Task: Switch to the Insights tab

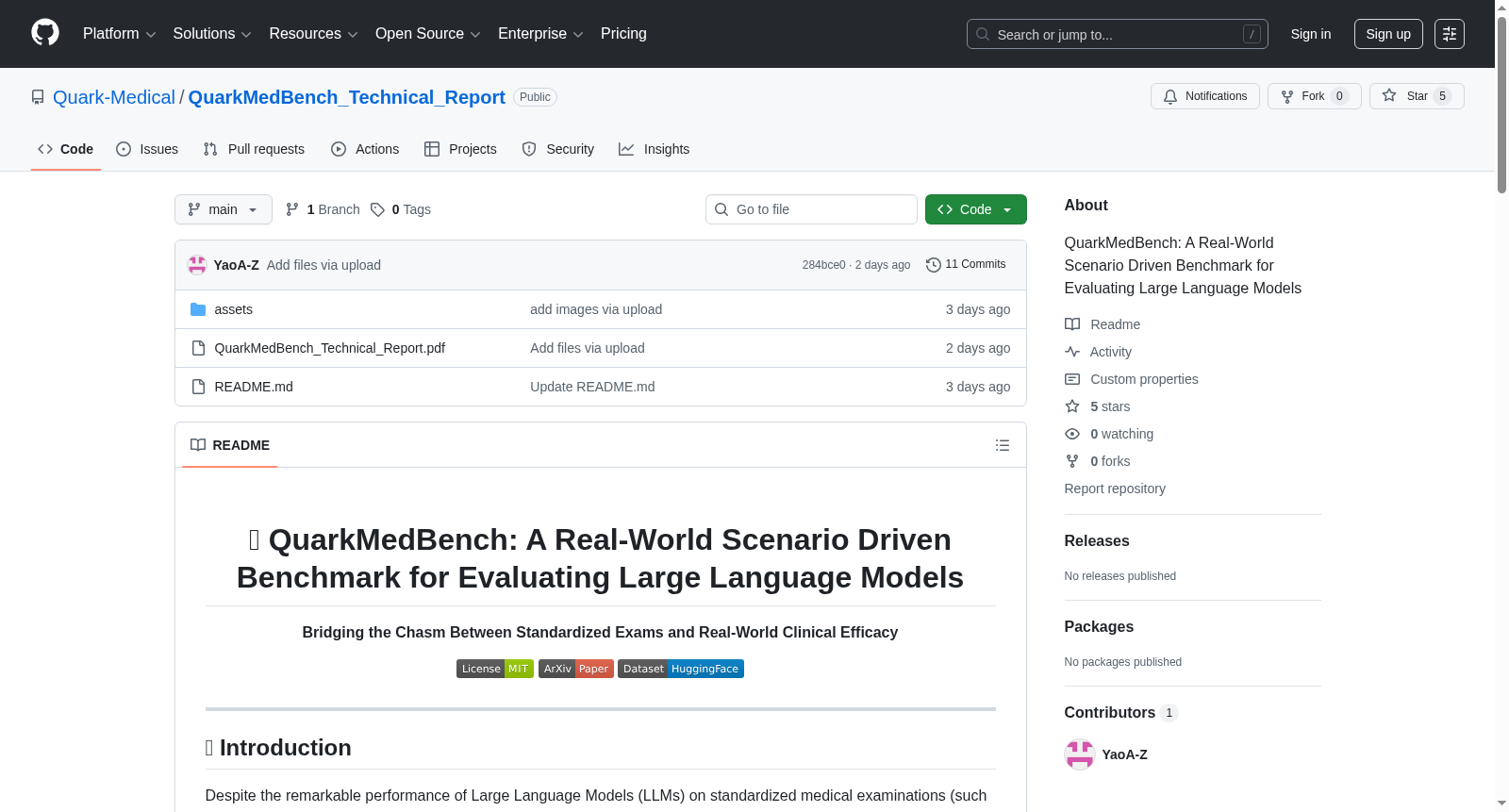Action: [655, 149]
